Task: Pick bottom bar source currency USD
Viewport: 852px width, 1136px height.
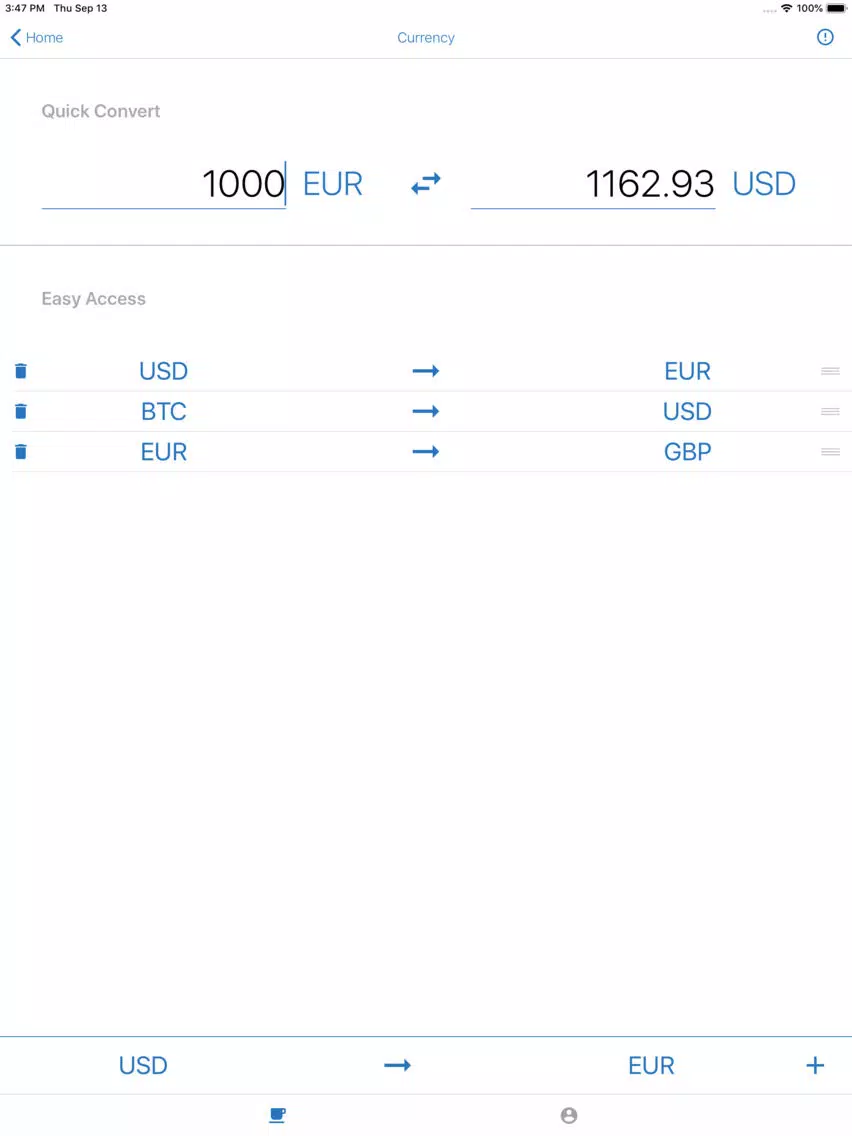Action: tap(143, 1065)
